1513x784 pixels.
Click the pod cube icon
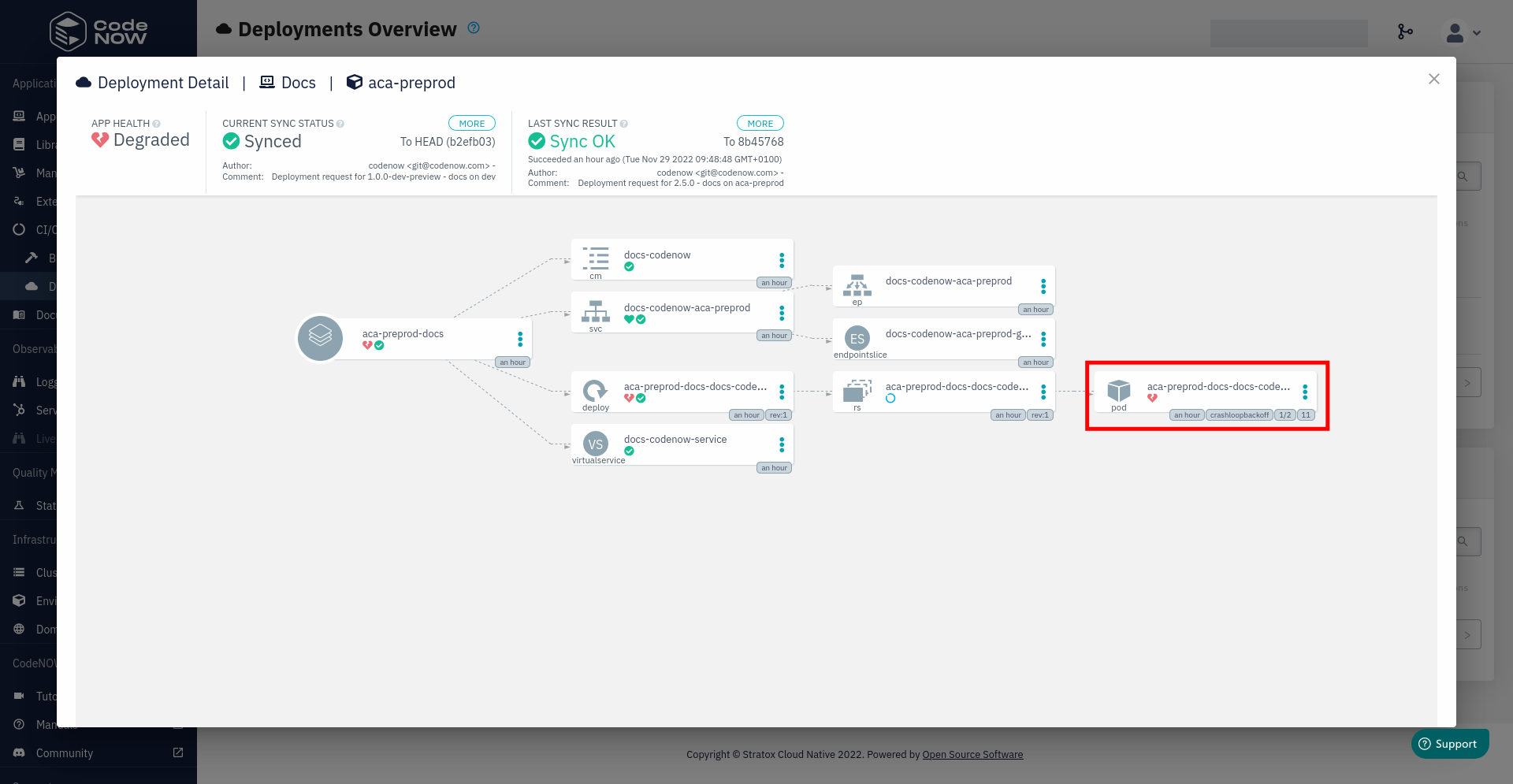click(x=1119, y=391)
